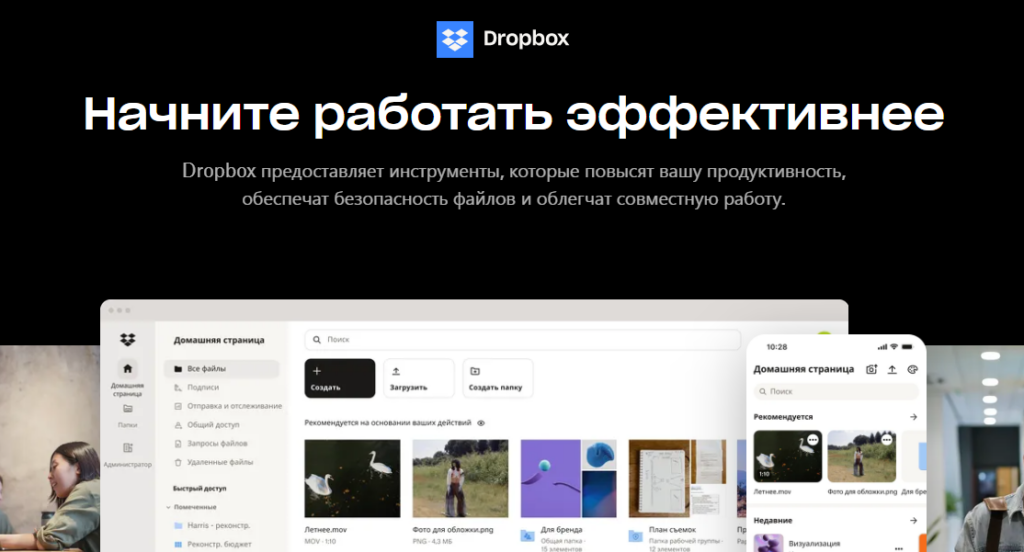The image size is (1024, 552).
Task: Tap the phone battery status icon
Action: [907, 347]
